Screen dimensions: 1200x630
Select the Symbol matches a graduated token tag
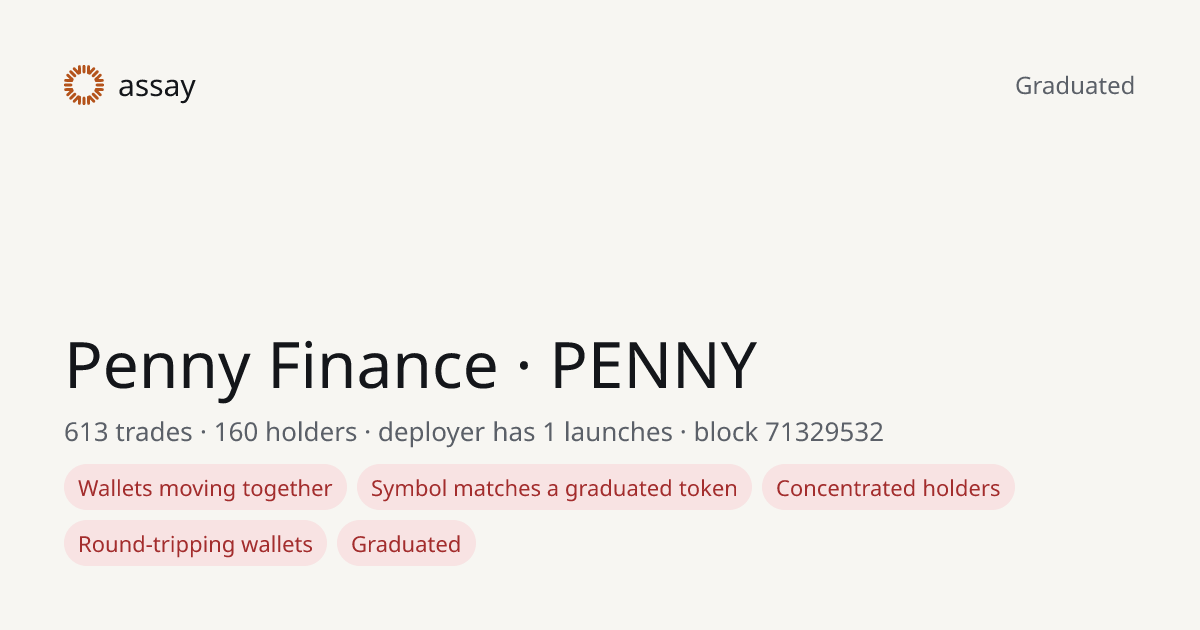coord(554,488)
